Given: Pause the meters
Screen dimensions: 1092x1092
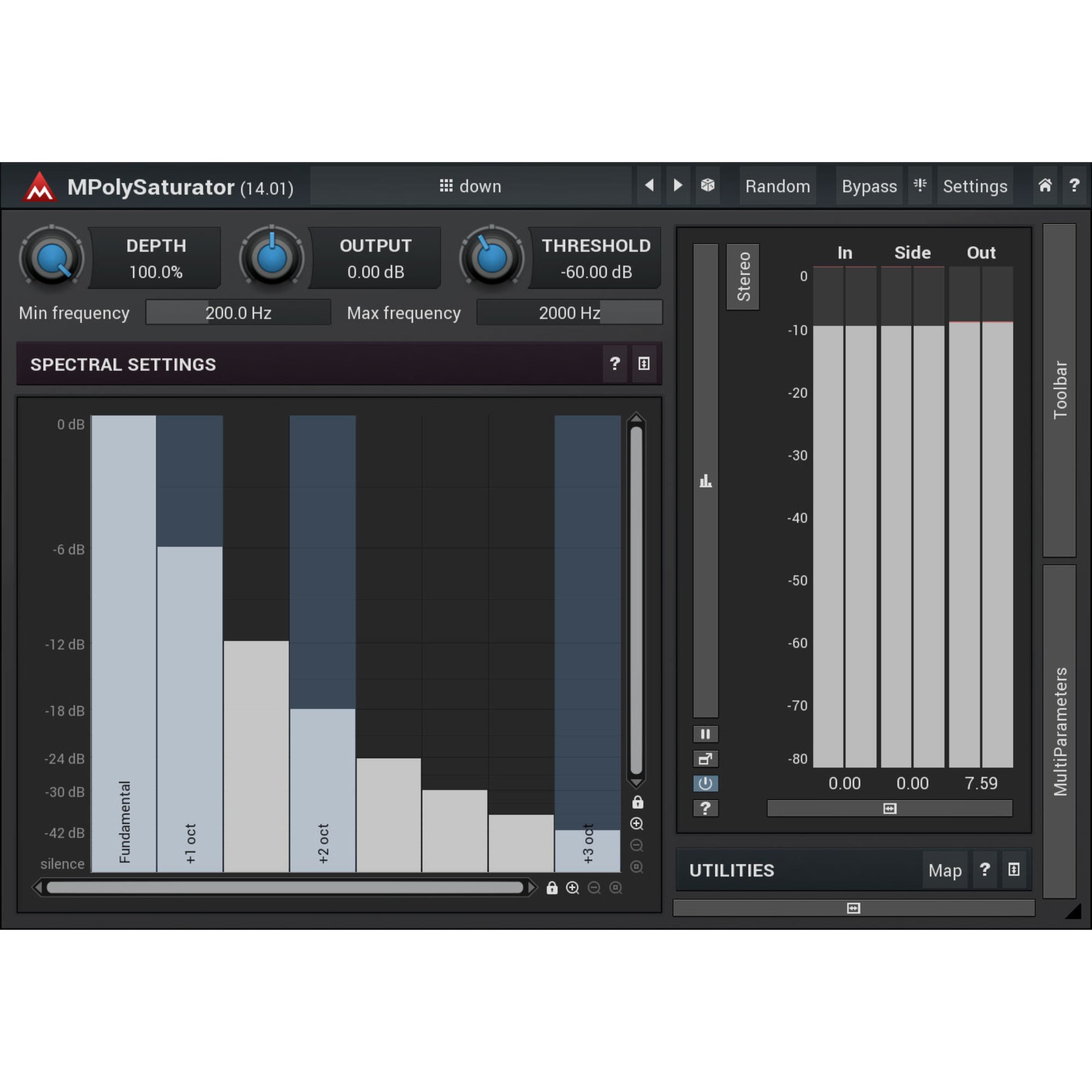Looking at the screenshot, I should click(x=705, y=734).
